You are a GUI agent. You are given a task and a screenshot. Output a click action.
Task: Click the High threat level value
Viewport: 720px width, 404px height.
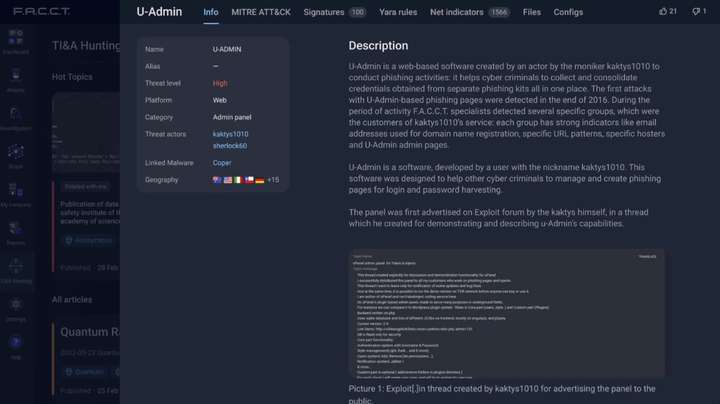coord(220,83)
